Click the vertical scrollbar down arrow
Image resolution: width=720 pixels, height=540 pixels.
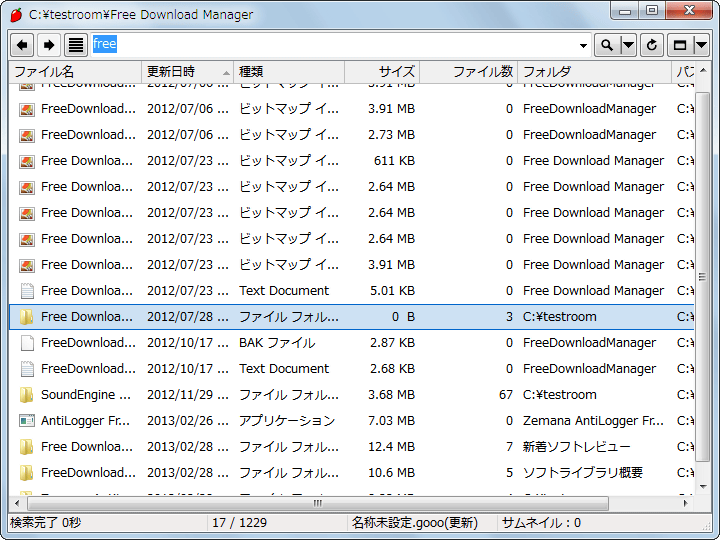[x=703, y=487]
